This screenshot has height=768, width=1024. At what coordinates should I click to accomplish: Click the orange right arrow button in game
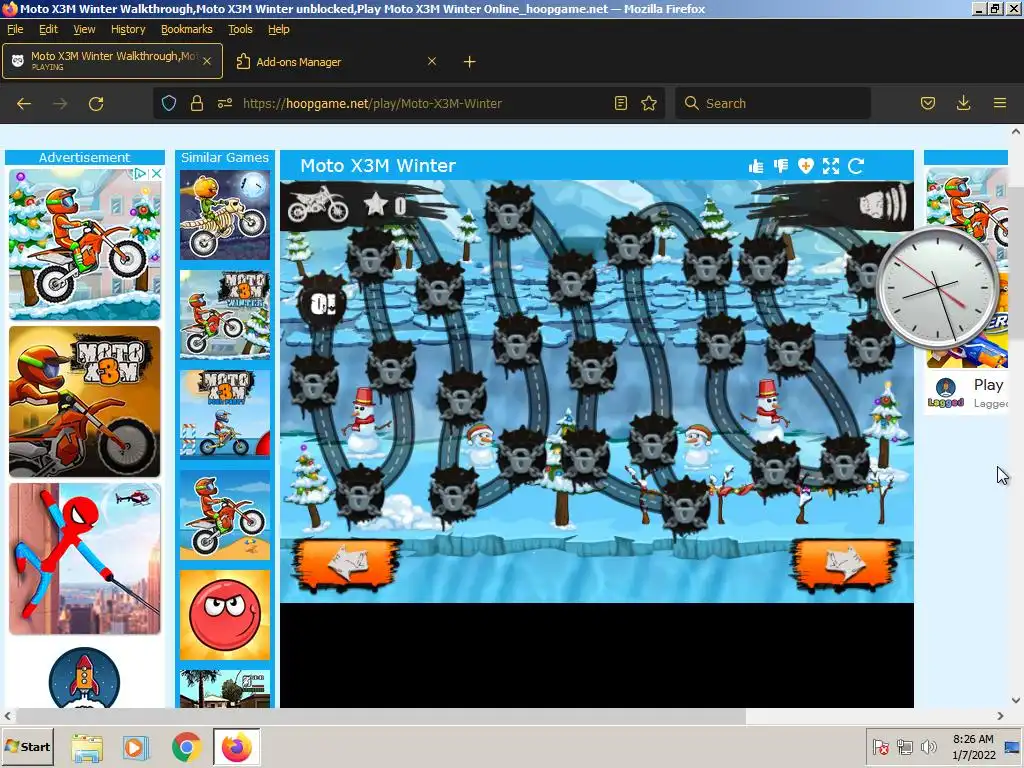846,564
